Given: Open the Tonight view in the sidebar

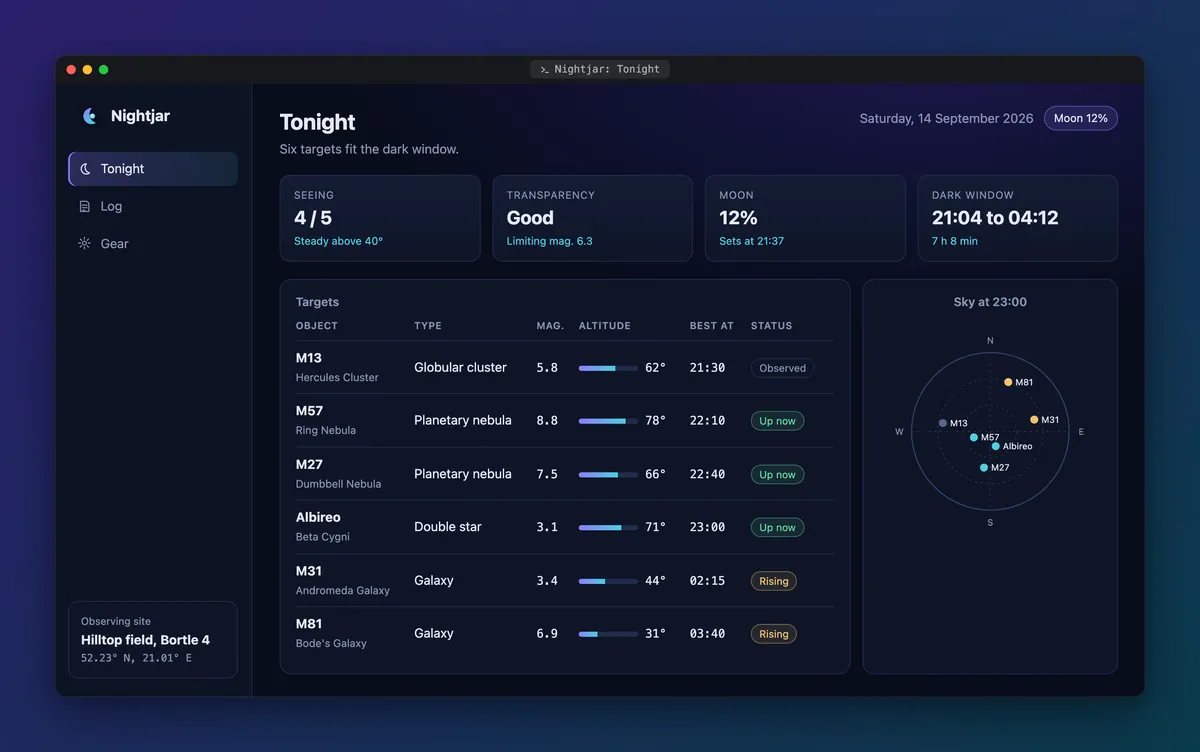Looking at the screenshot, I should pos(153,169).
